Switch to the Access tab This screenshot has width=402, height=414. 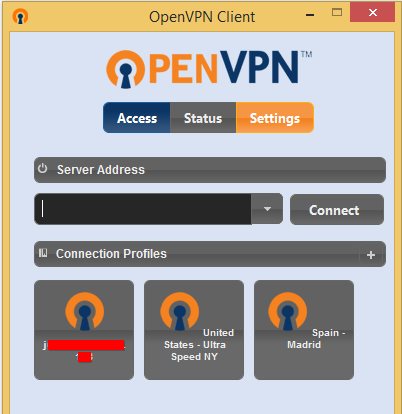pos(137,118)
